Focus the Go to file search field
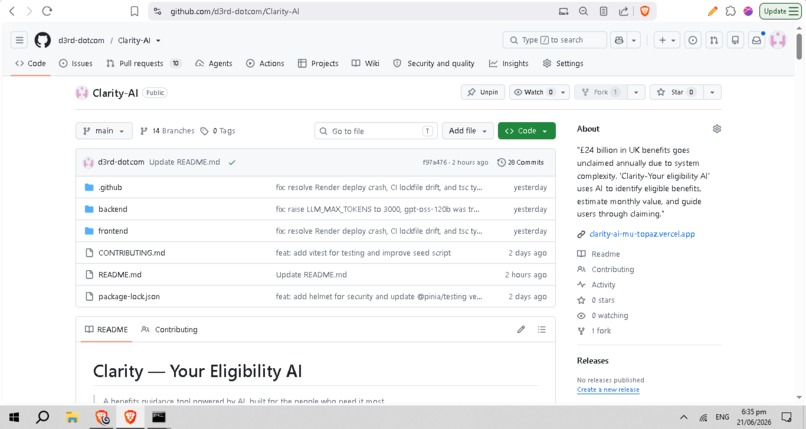Viewport: 806px width, 429px height. (376, 131)
